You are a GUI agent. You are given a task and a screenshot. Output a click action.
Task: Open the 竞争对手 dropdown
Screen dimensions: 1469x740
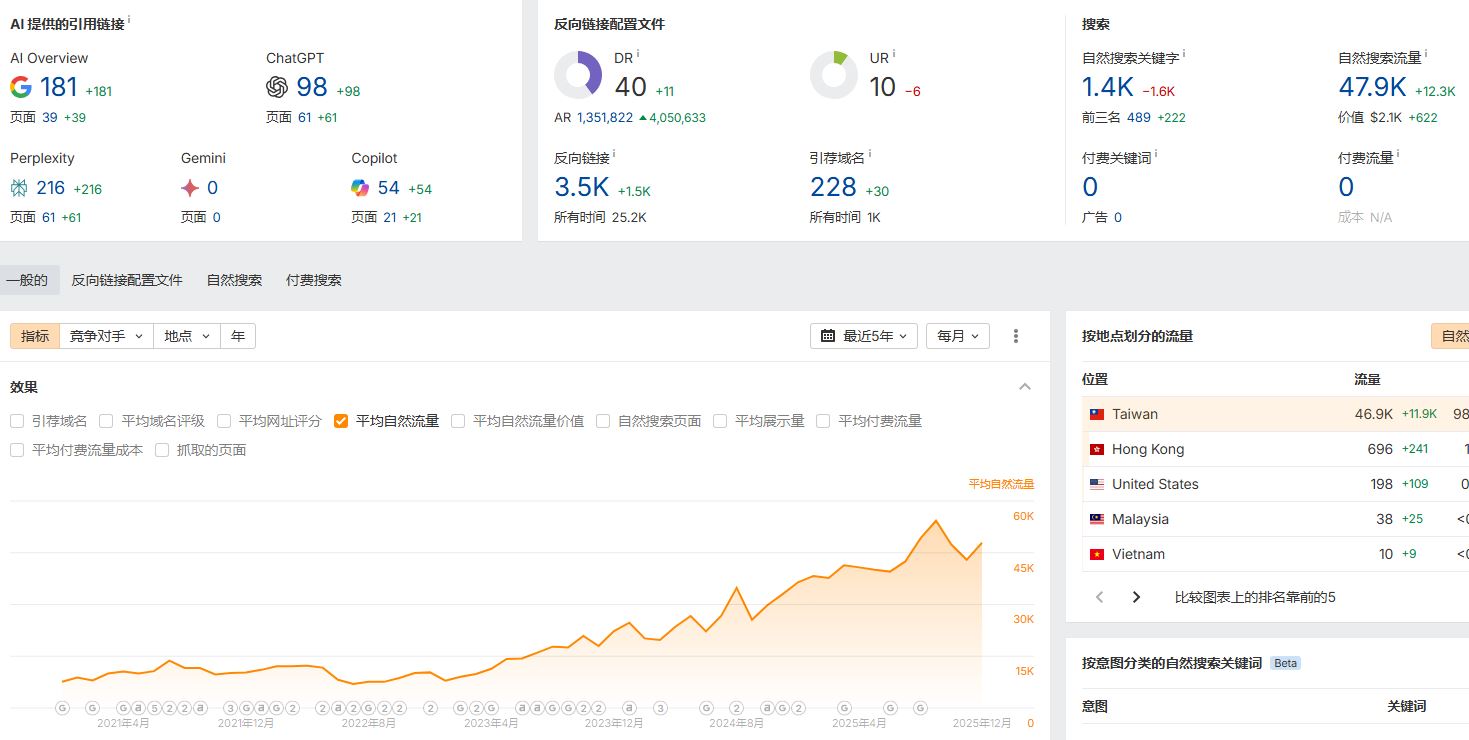(106, 336)
